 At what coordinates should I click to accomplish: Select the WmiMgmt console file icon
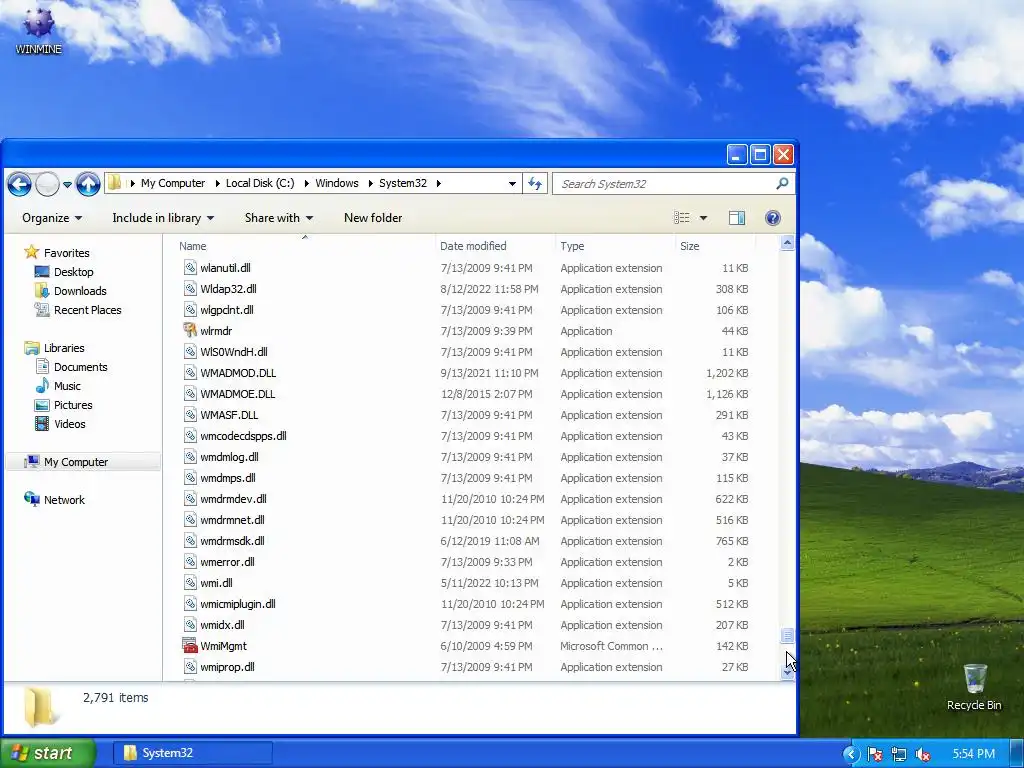point(189,646)
